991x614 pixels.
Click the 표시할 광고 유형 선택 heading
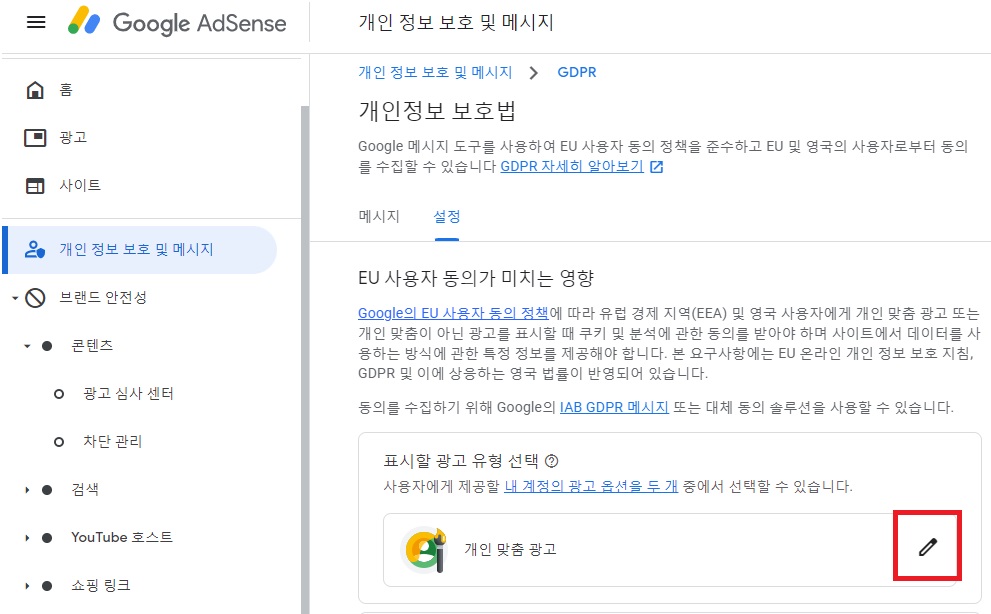tap(461, 460)
